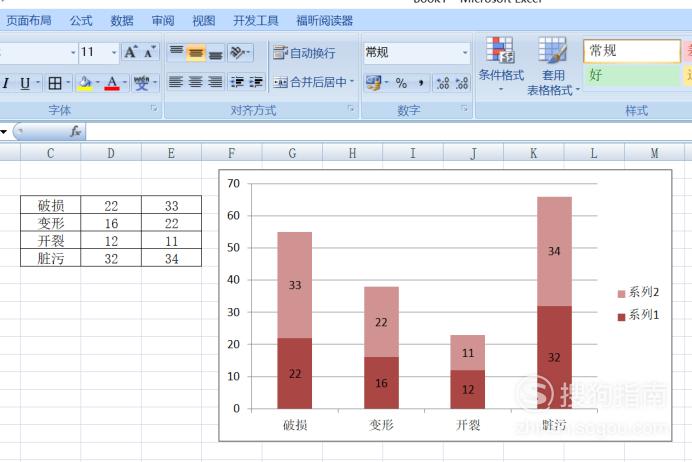Viewport: 692px width, 462px height.
Task: Select column H header
Action: tap(352, 153)
